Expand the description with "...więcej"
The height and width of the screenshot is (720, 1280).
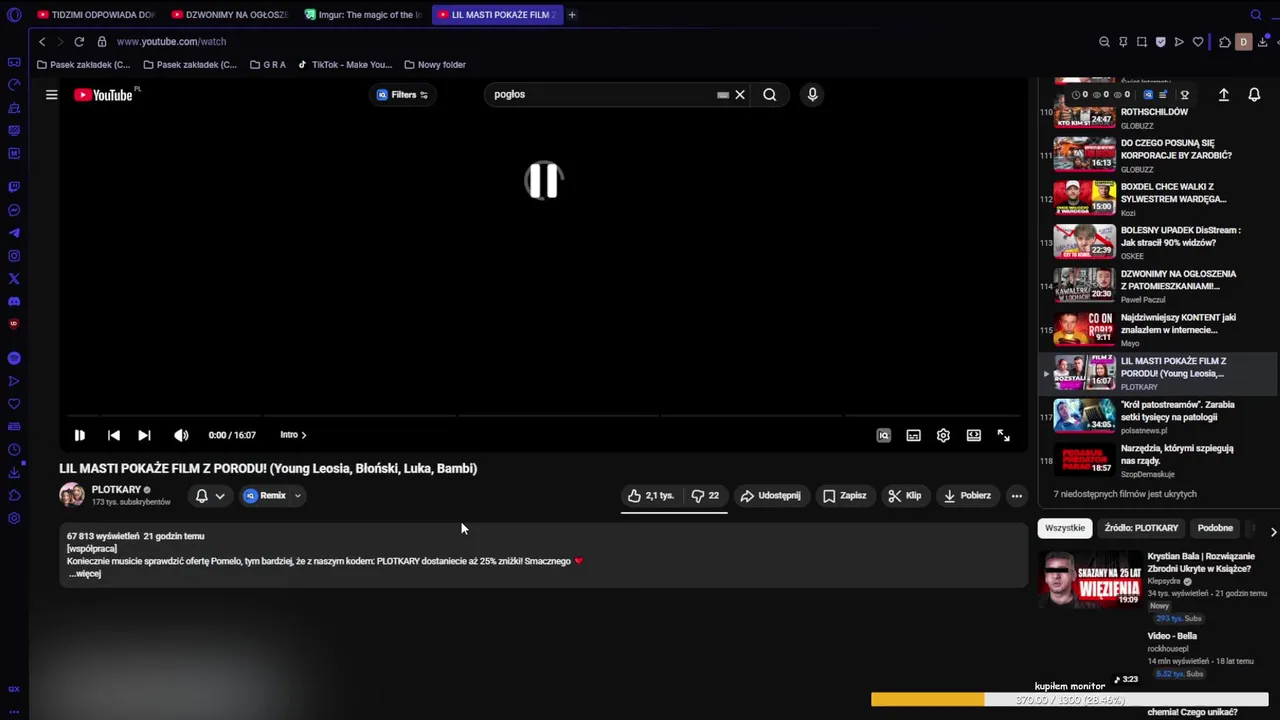pyautogui.click(x=85, y=574)
